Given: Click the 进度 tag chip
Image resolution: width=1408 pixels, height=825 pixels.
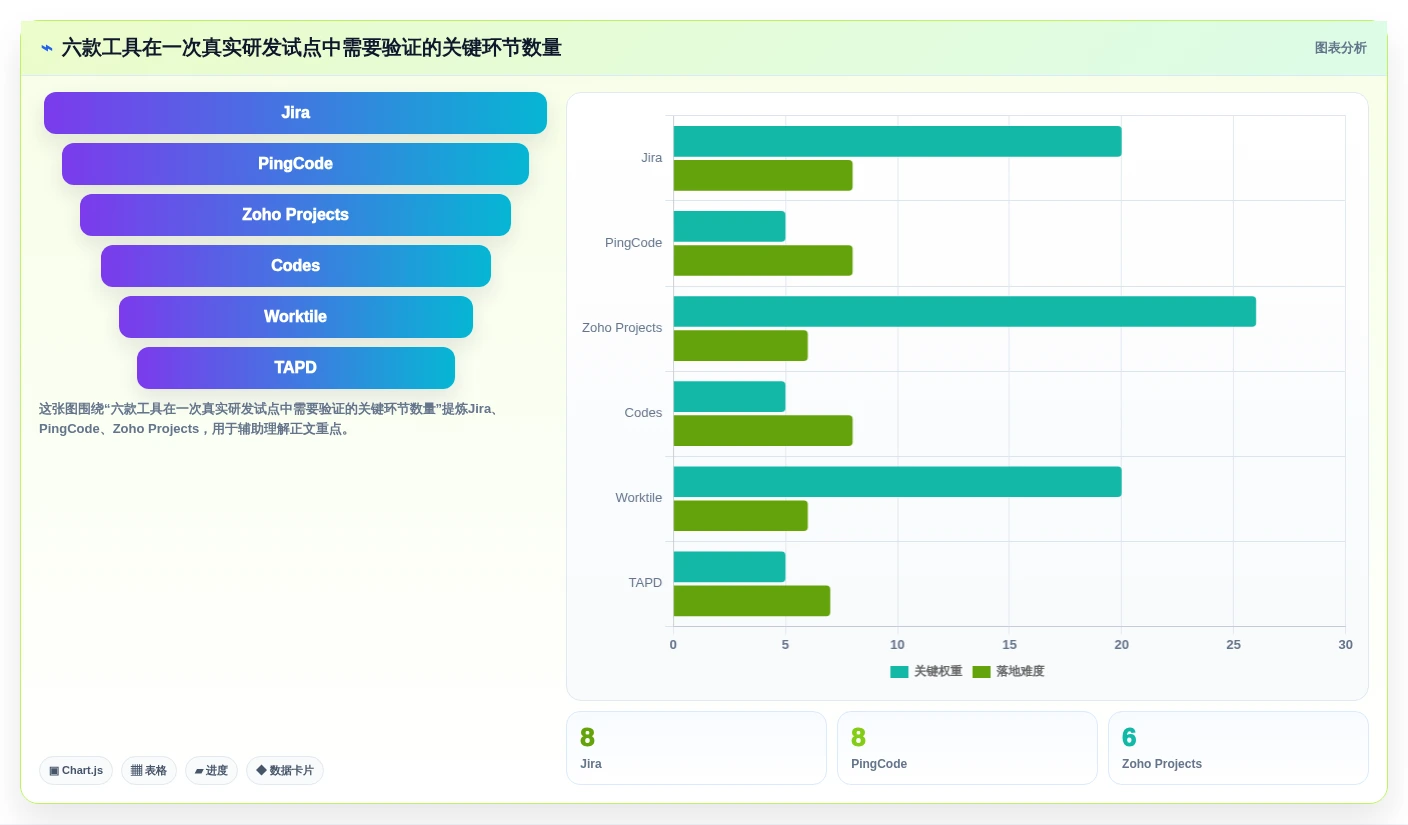Looking at the screenshot, I should [x=211, y=770].
